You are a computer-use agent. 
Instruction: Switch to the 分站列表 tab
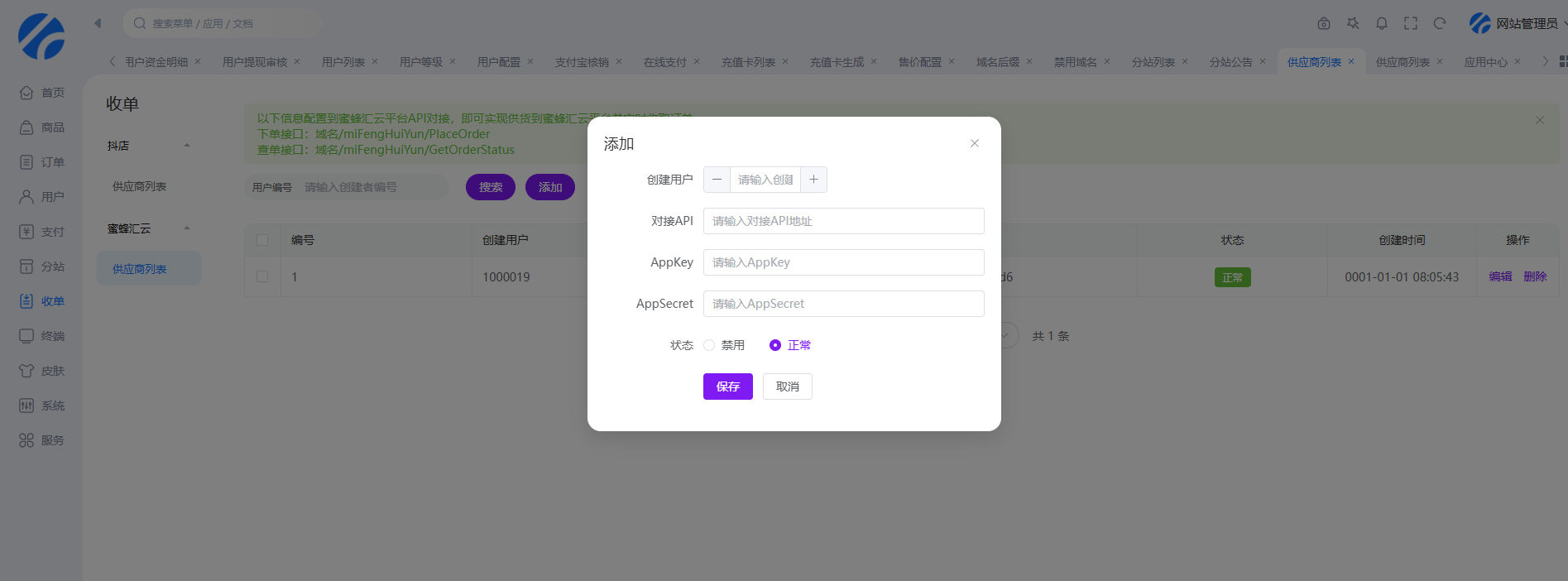point(1153,62)
